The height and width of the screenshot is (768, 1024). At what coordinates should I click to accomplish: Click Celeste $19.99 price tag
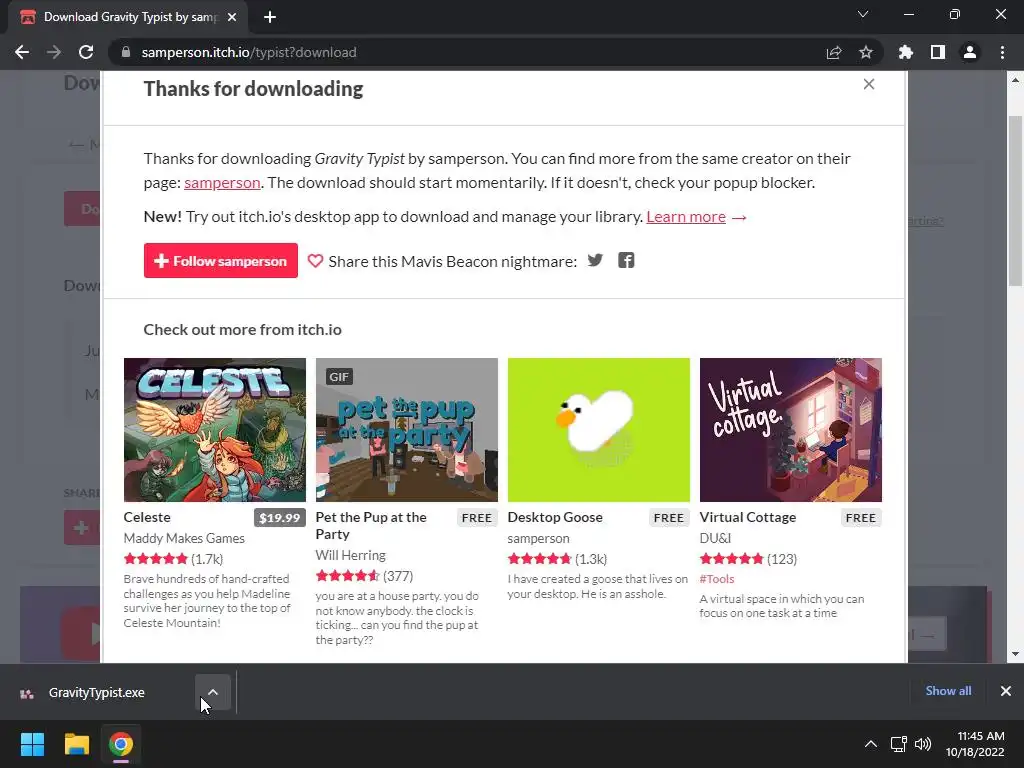280,518
